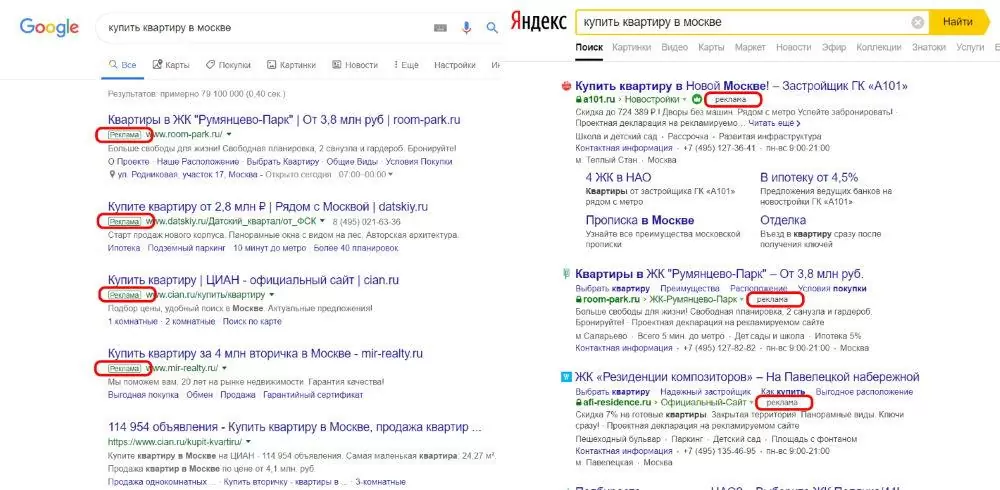Open ЖК Резиденции композиторов result title
This screenshot has height=490, width=1000.
pyautogui.click(x=747, y=377)
